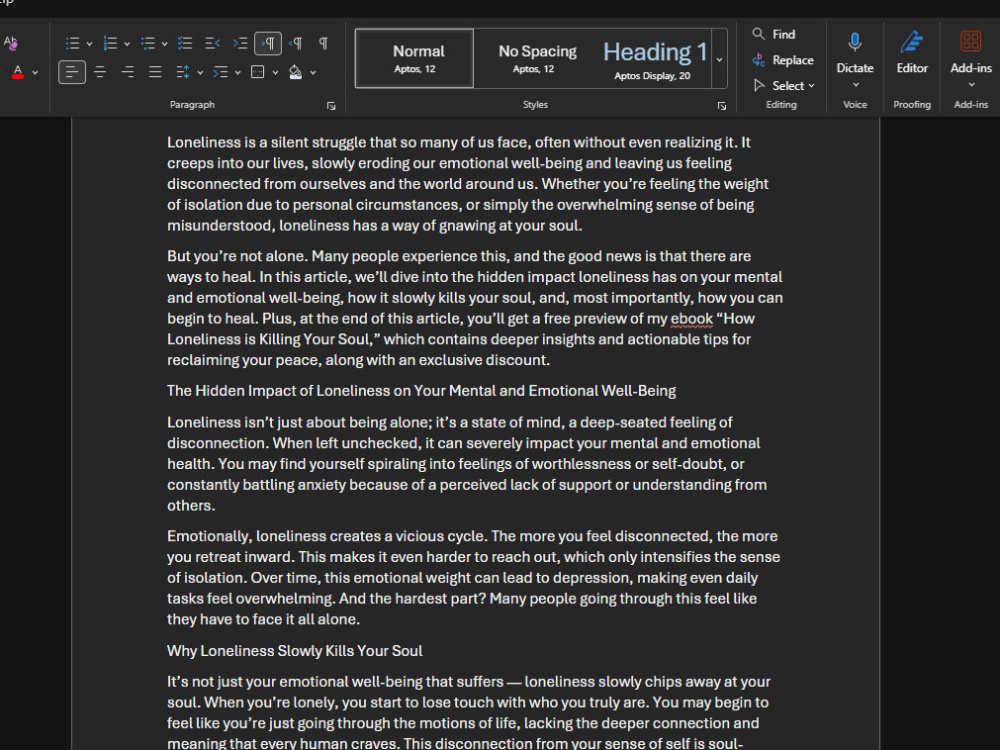The height and width of the screenshot is (750, 1000).
Task: Open the multilevel list dropdown arrow
Action: [165, 44]
